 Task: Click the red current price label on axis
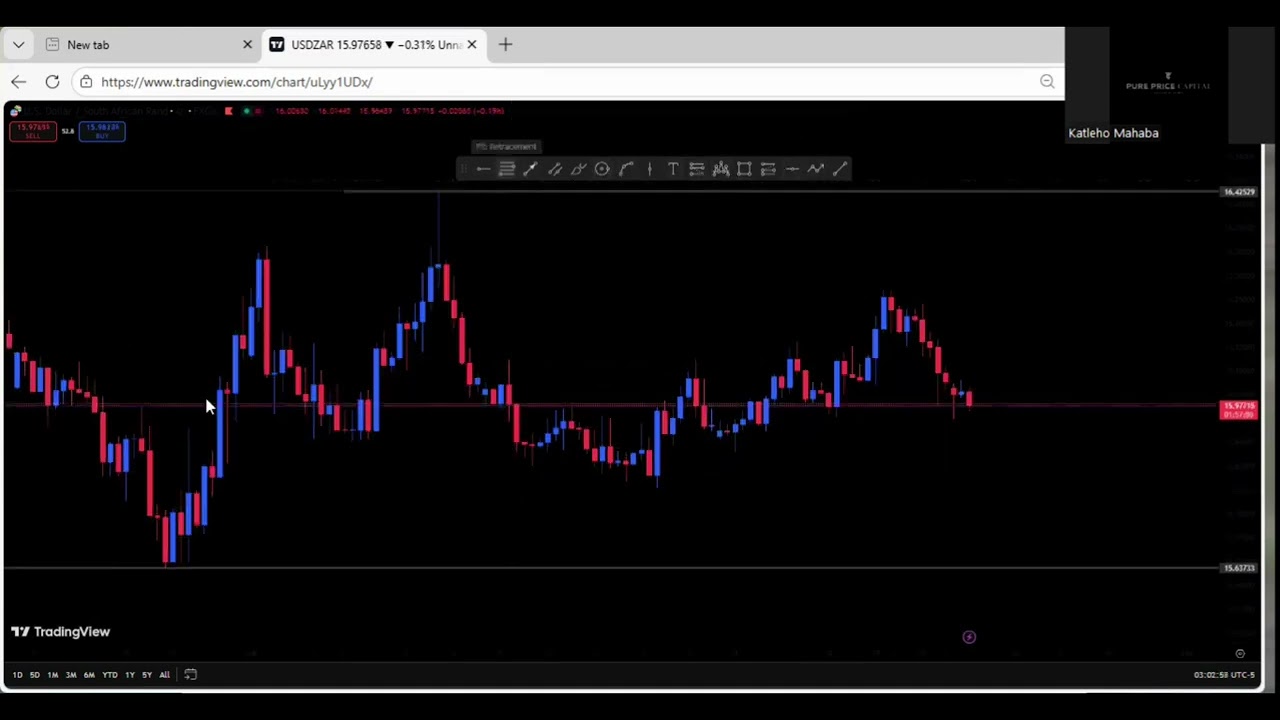[1239, 409]
